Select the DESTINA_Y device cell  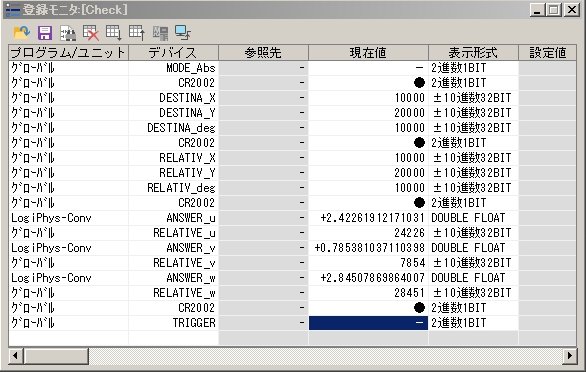(x=173, y=113)
